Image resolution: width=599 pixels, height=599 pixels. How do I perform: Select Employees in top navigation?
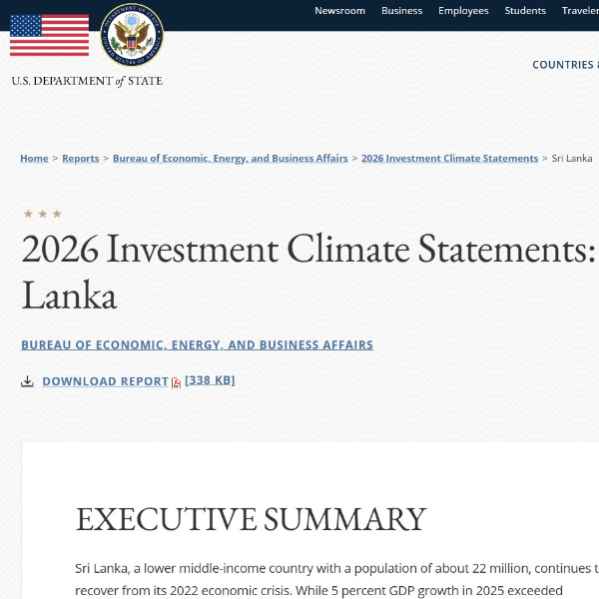(x=463, y=11)
